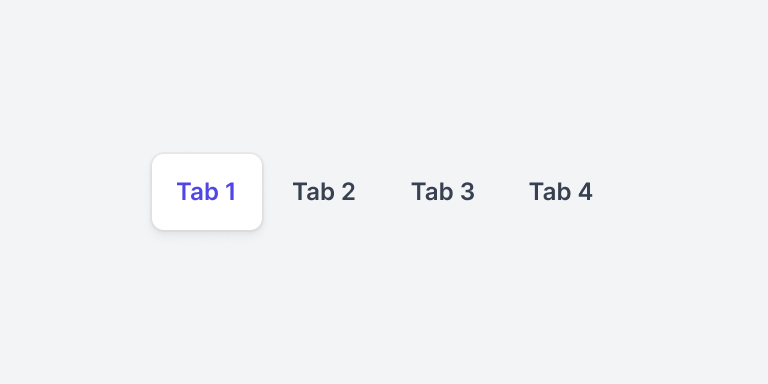768x384 pixels.
Task: Click the active purple Tab 1 label
Action: click(x=207, y=192)
